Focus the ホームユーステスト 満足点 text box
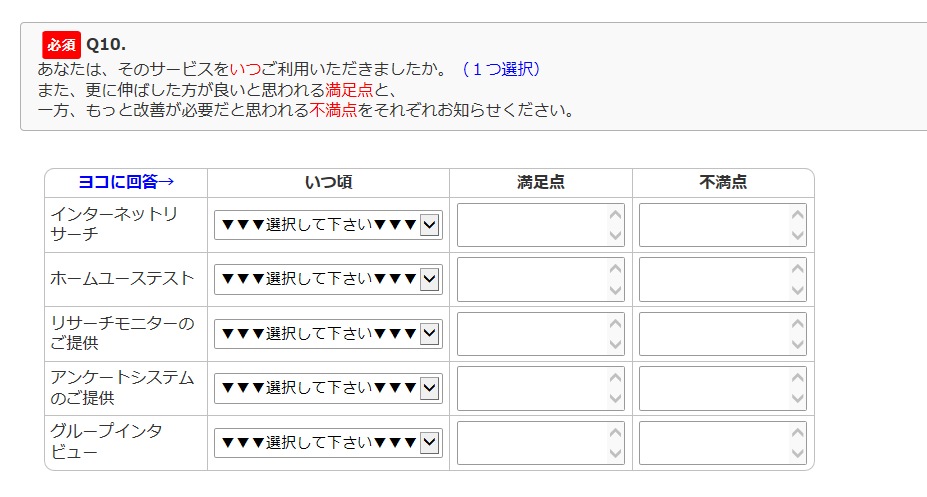The image size is (927, 497). pos(532,279)
